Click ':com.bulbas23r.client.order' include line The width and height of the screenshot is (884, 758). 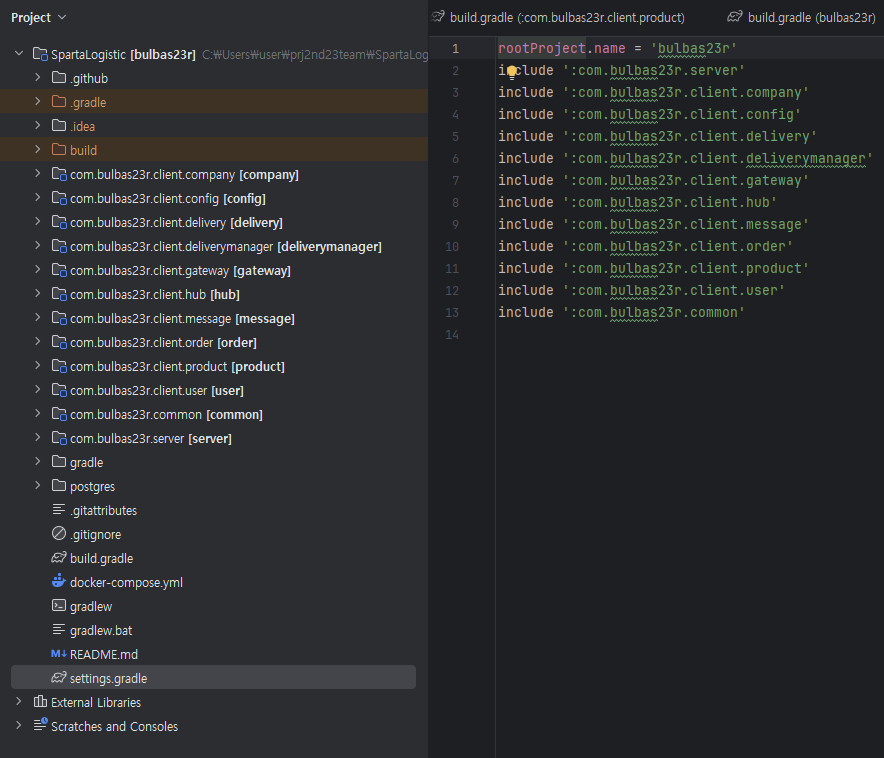[x=646, y=246]
